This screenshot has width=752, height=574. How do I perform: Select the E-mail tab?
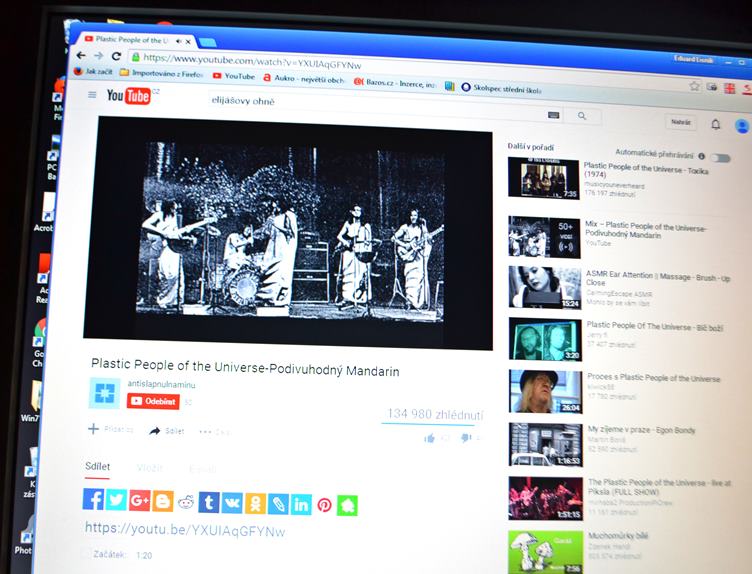click(202, 469)
